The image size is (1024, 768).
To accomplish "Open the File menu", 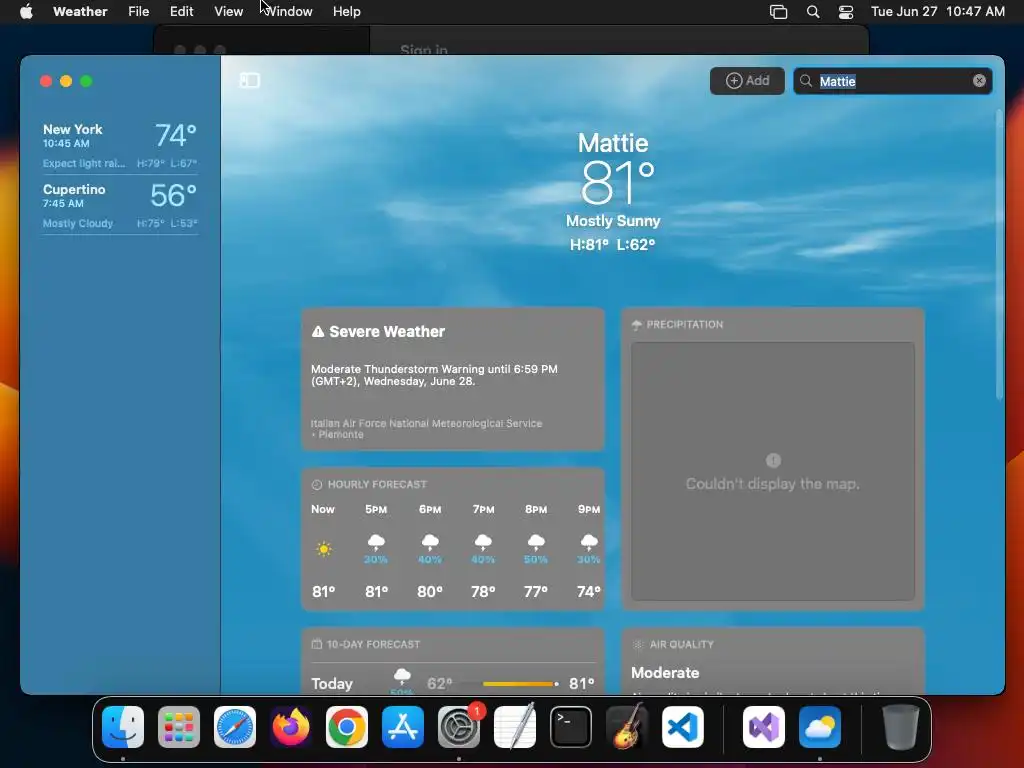I will [138, 12].
